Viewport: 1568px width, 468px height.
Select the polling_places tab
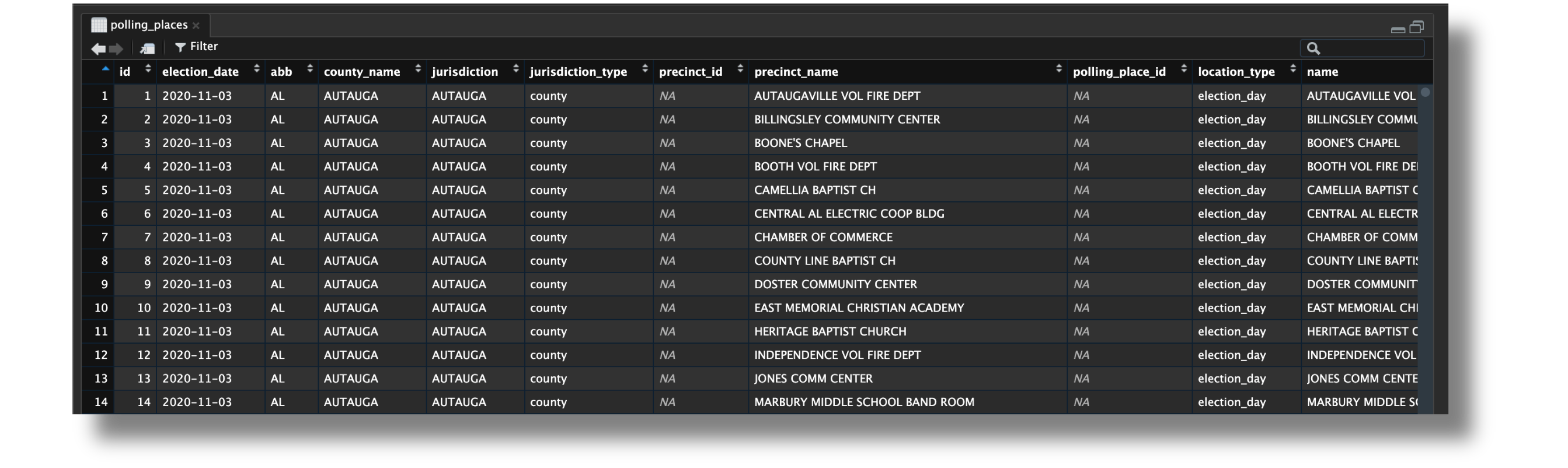148,25
